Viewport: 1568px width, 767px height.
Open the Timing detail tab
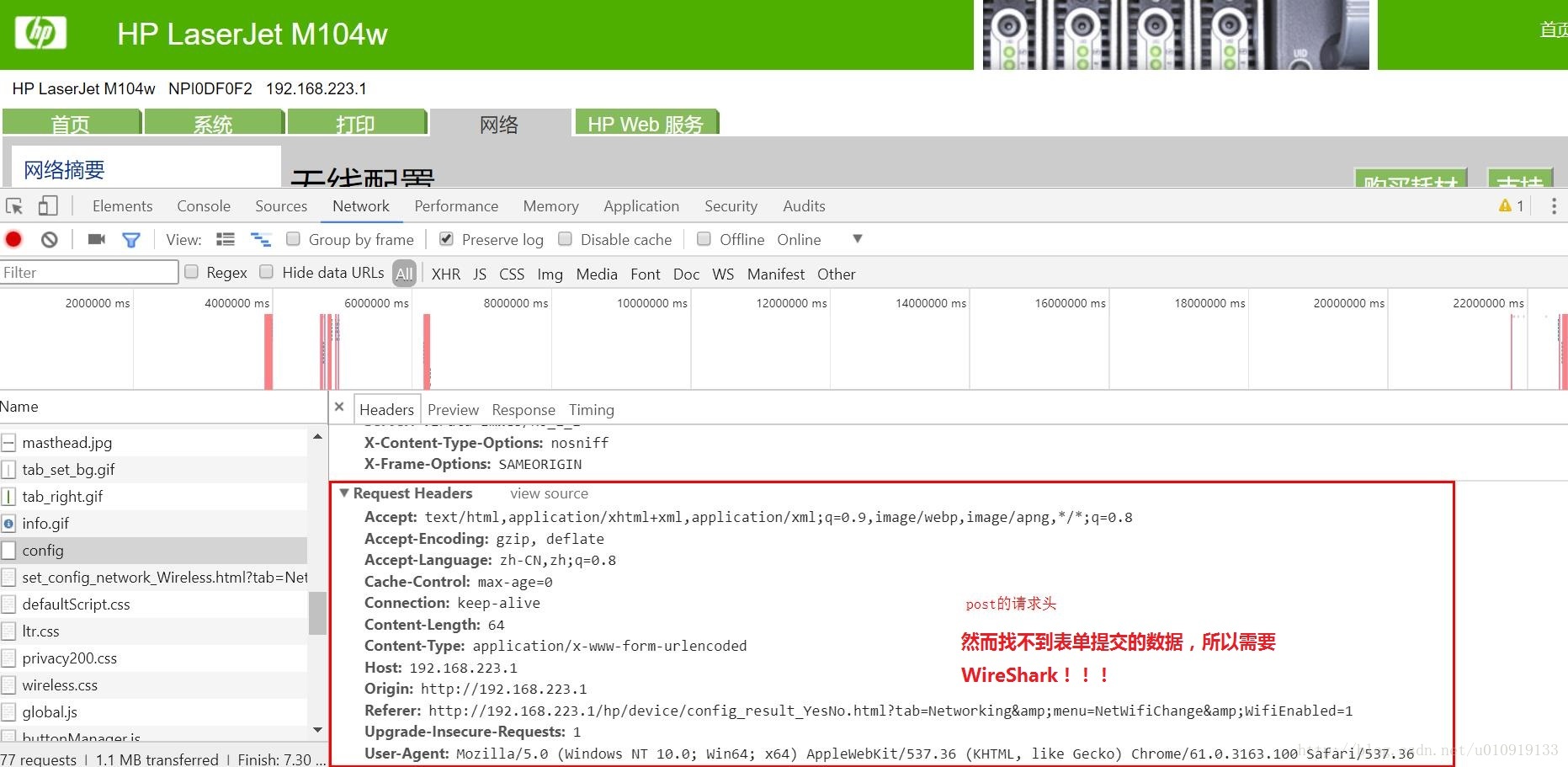tap(592, 409)
